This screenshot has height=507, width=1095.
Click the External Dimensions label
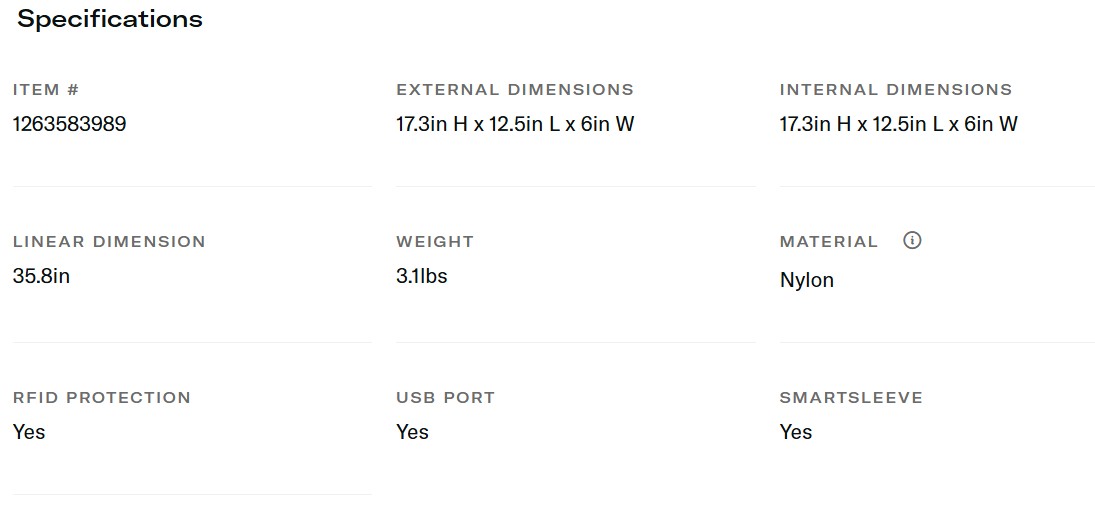click(515, 90)
